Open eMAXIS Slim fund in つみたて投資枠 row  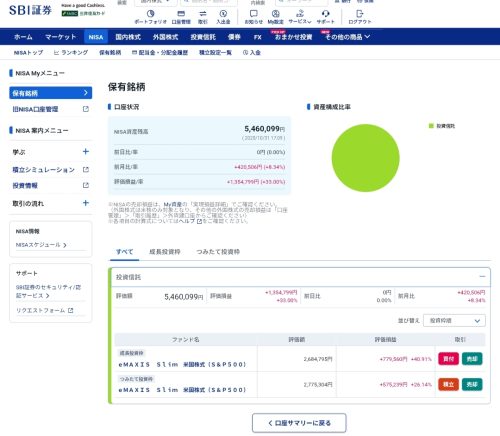pyautogui.click(x=182, y=390)
